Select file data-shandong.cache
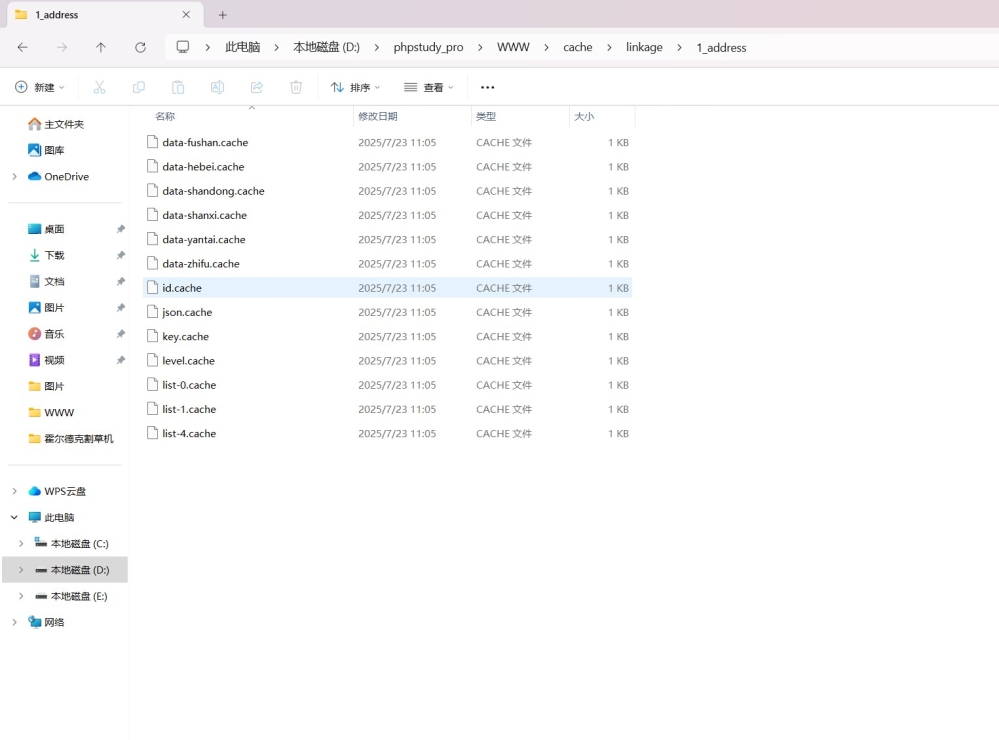 tap(387, 191)
